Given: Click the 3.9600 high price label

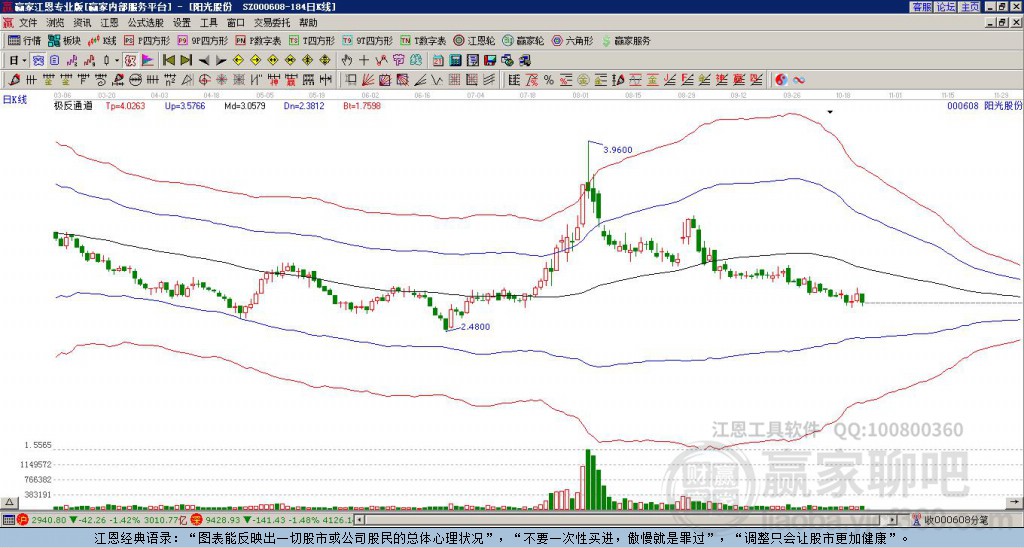Looking at the screenshot, I should coord(618,150).
